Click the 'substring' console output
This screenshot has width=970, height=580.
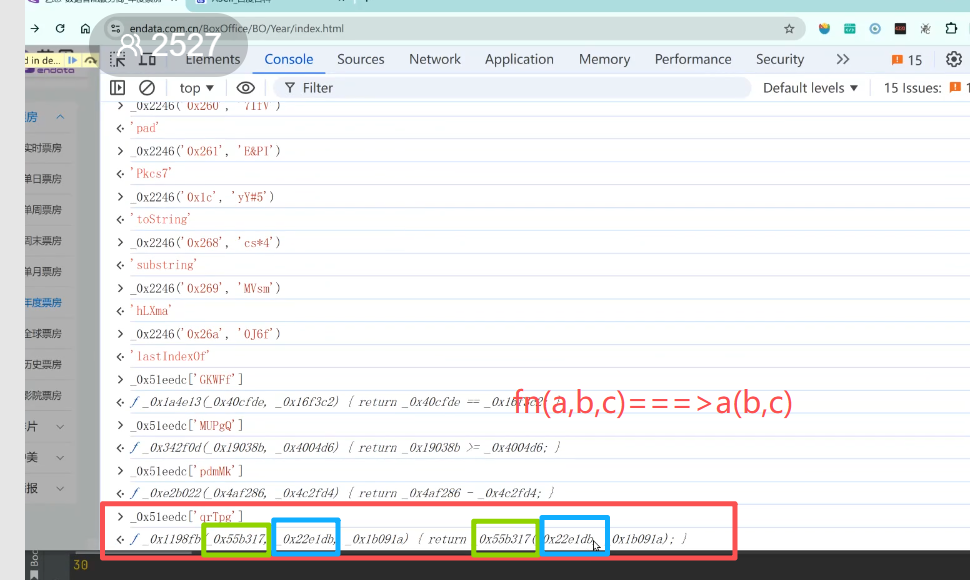coord(163,265)
